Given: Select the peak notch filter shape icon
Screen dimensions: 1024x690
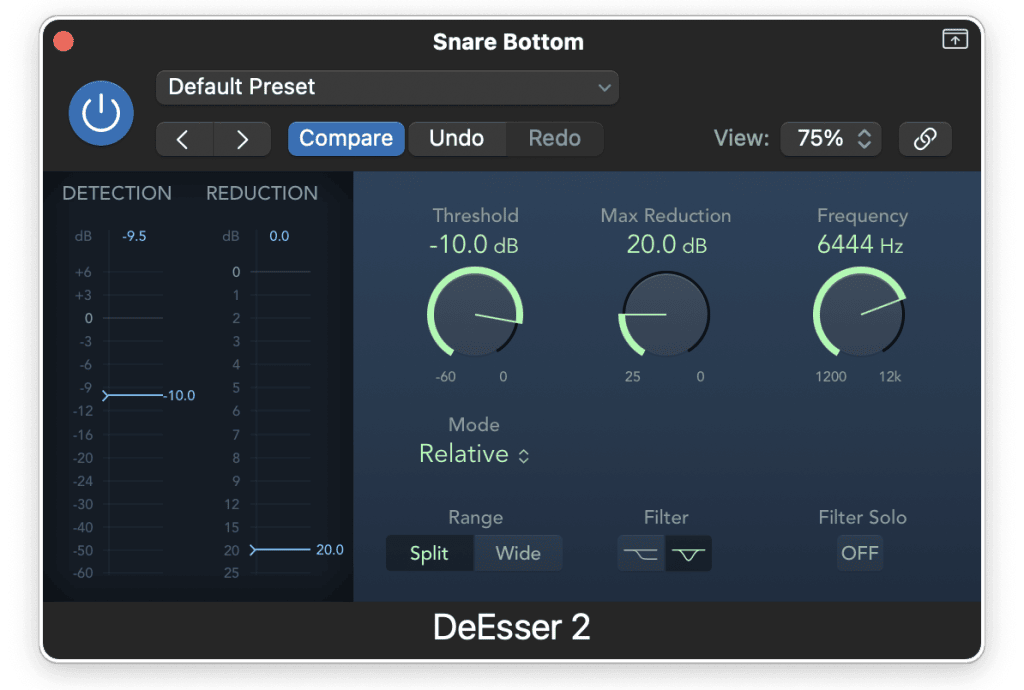Looking at the screenshot, I should click(x=688, y=553).
